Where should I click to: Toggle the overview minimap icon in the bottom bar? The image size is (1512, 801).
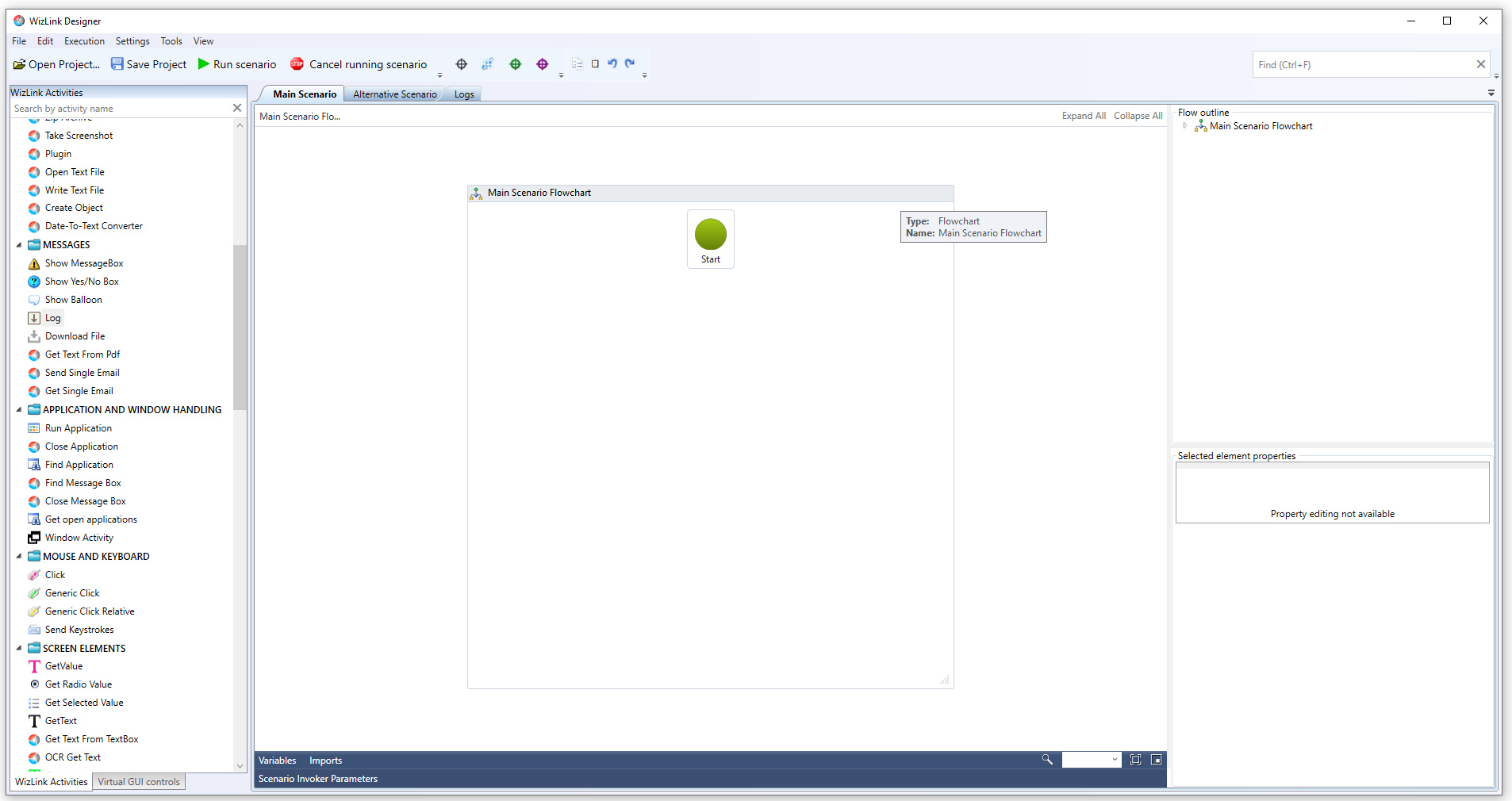1157,760
